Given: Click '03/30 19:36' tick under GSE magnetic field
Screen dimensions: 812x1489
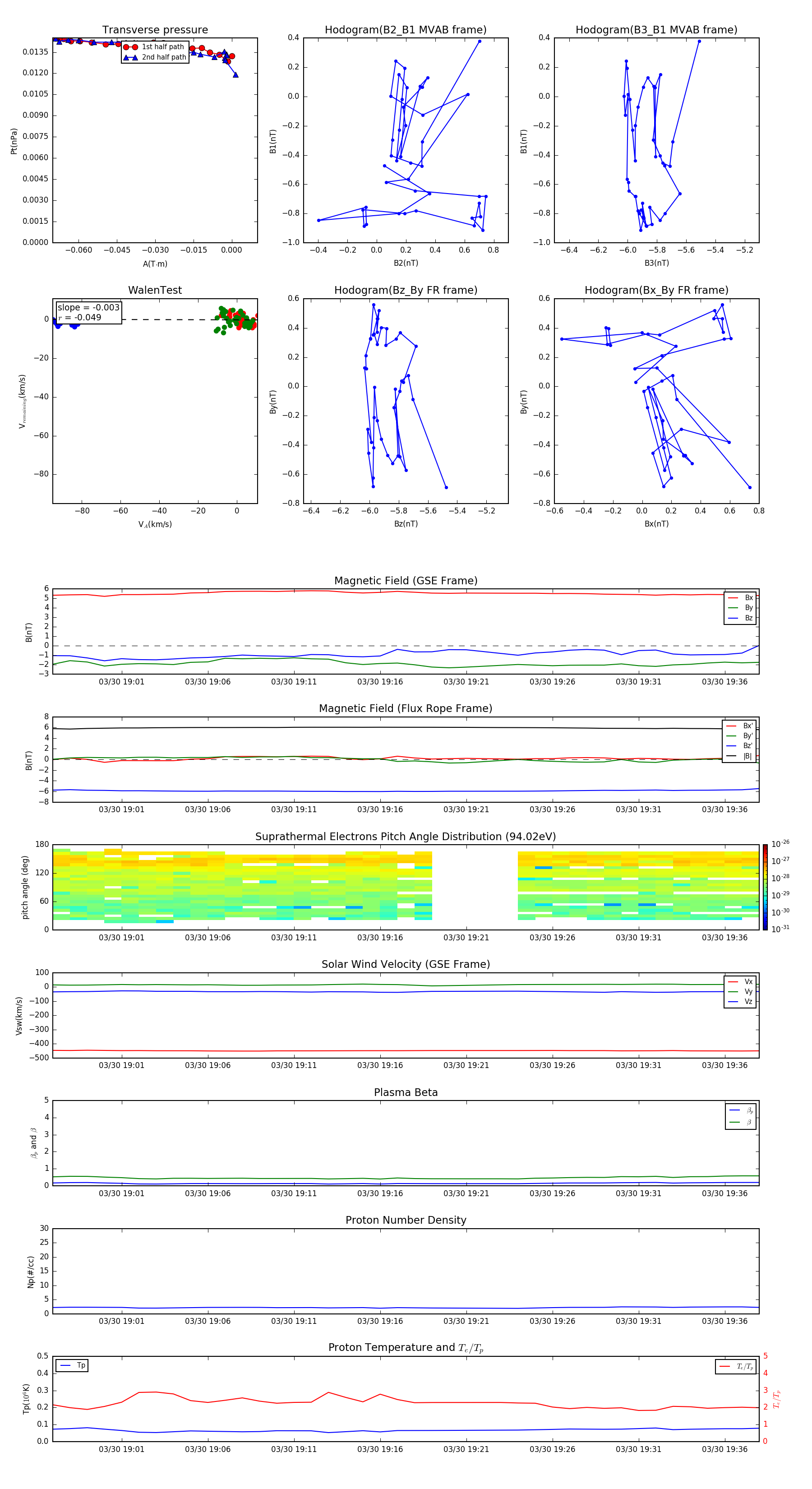Looking at the screenshot, I should click(x=725, y=682).
